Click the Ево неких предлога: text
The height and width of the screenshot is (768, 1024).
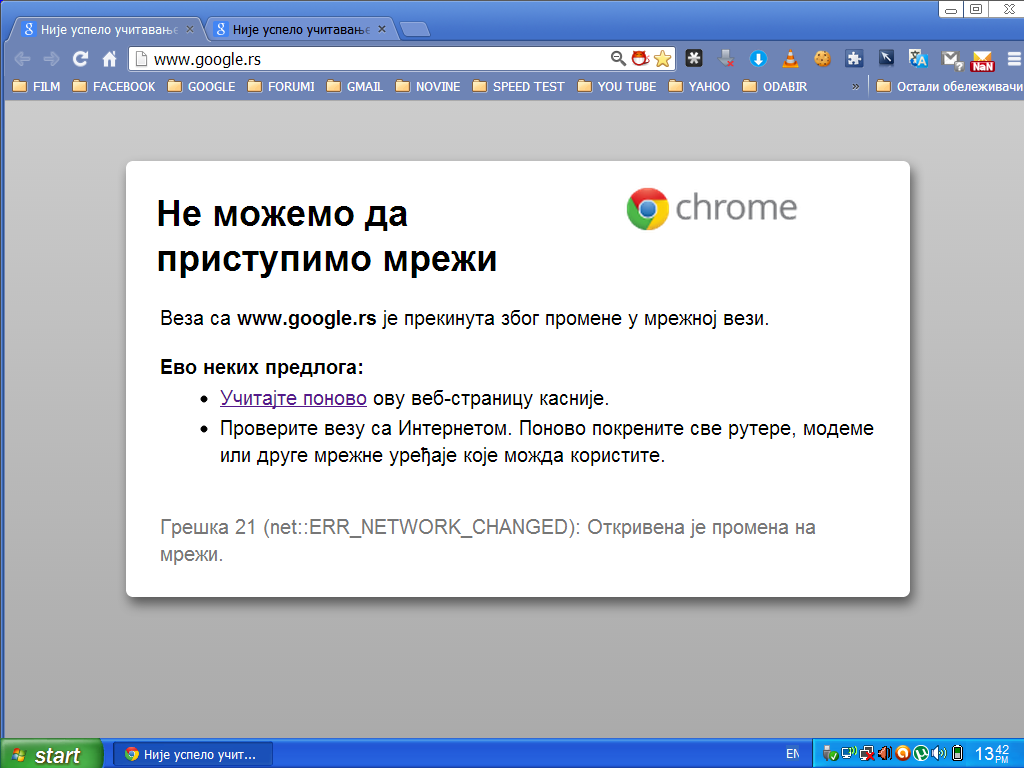tap(262, 367)
